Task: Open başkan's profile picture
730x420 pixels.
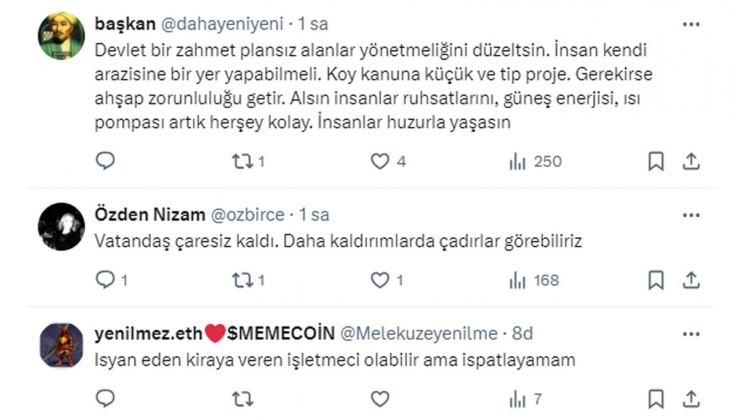Action: [x=61, y=36]
